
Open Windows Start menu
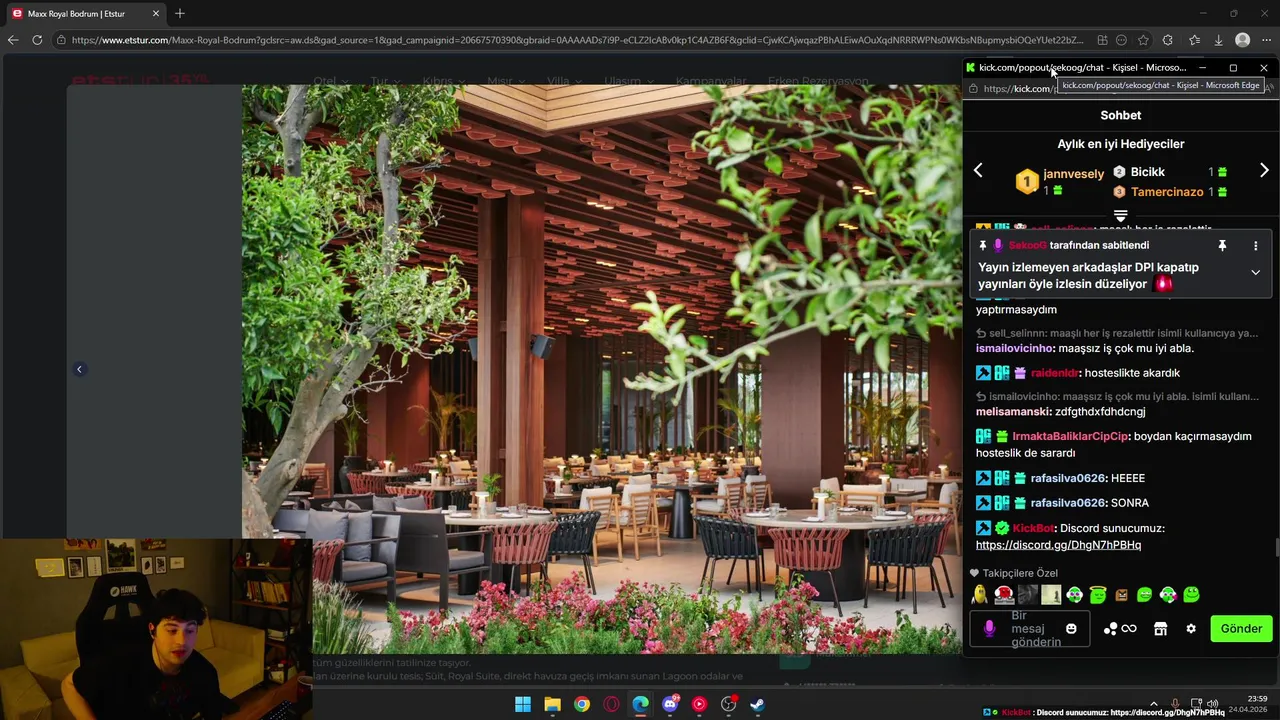[x=523, y=704]
